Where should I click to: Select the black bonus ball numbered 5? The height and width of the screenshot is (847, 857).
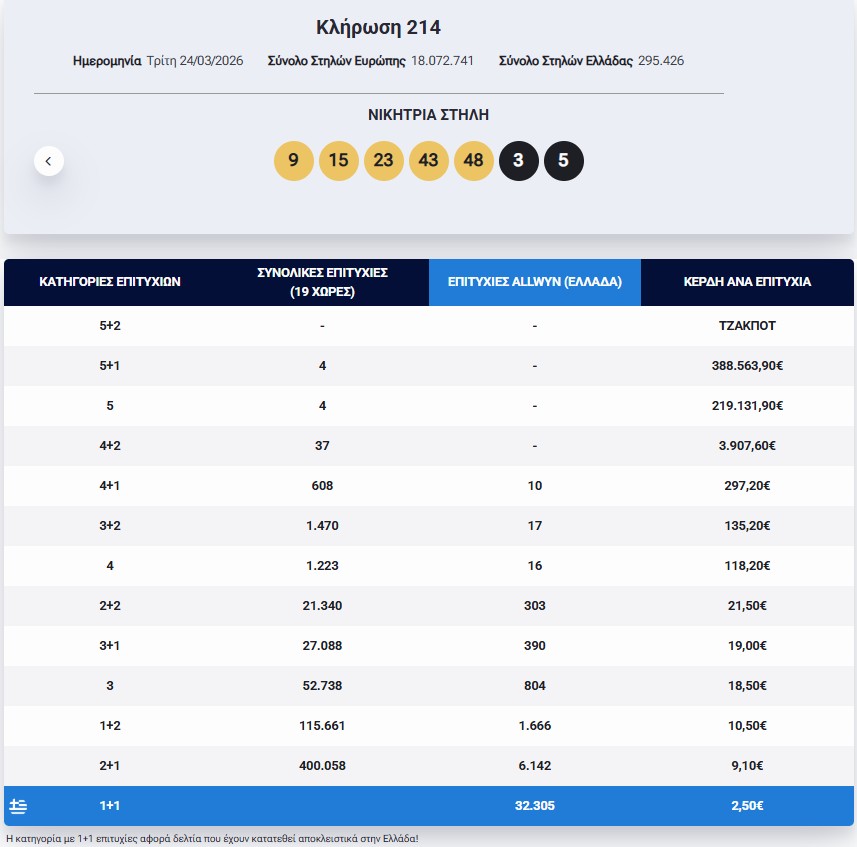(x=564, y=160)
